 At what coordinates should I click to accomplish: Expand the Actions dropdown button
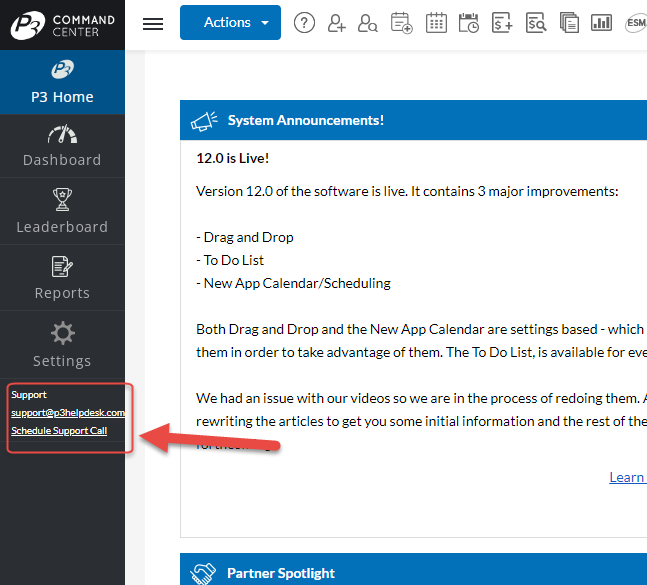click(230, 23)
